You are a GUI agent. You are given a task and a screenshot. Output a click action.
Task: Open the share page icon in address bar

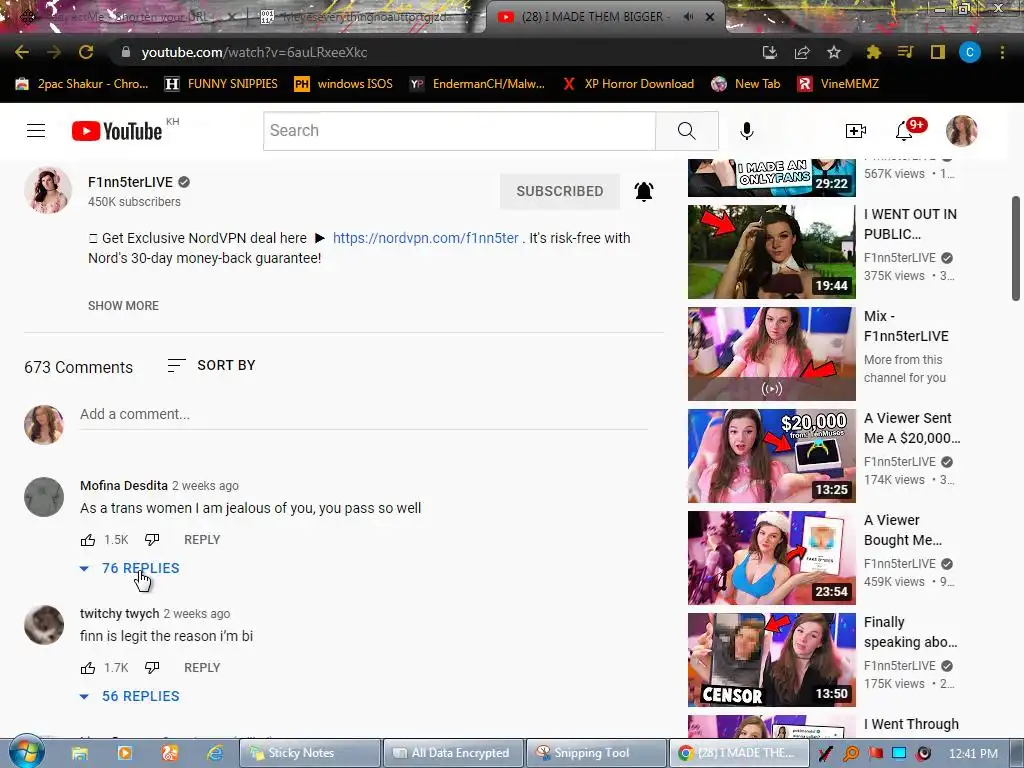point(802,52)
